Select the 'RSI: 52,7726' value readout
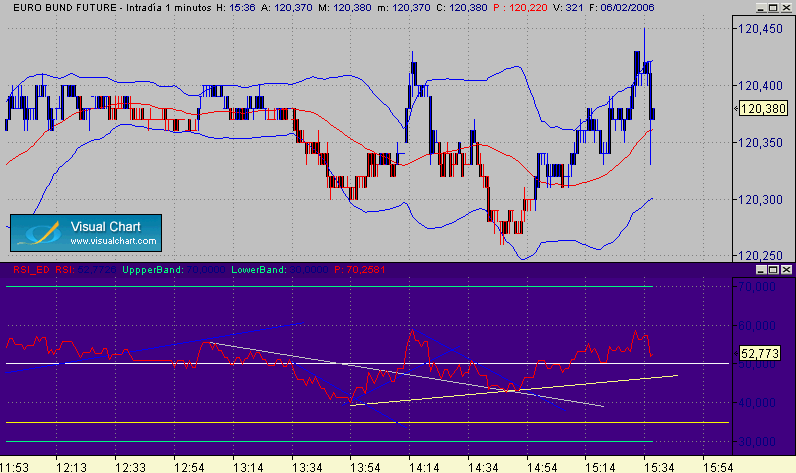 (86, 269)
